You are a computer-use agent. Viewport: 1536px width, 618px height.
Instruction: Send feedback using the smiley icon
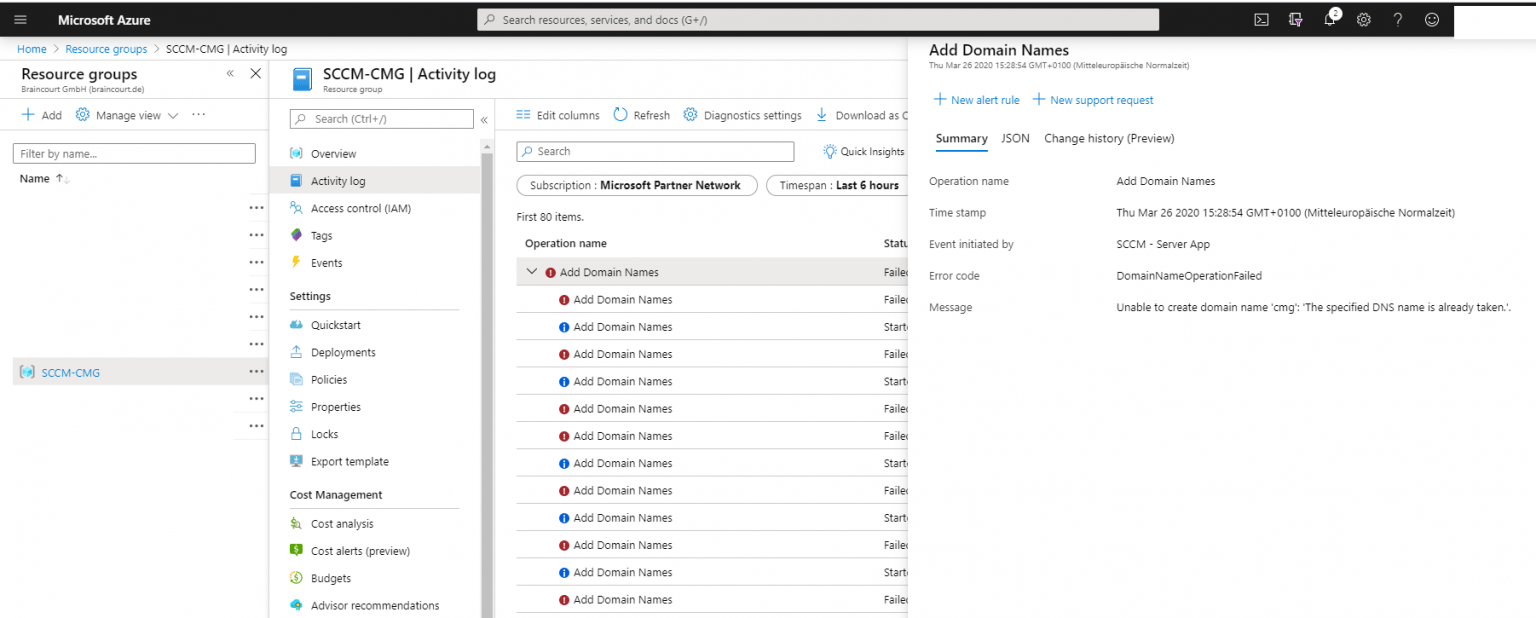point(1431,19)
